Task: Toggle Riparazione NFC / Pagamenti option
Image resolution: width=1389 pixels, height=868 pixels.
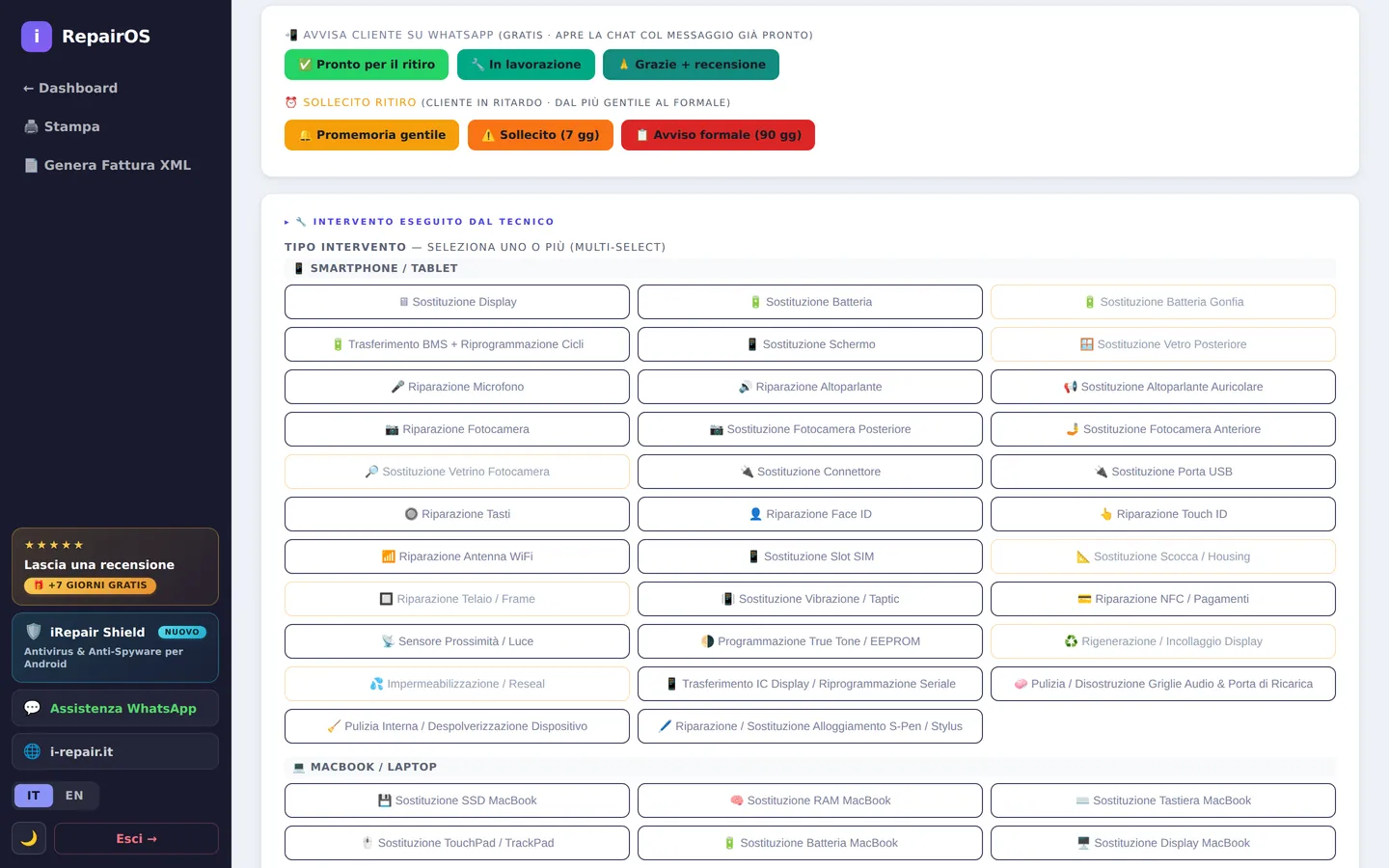Action: pos(1163,599)
